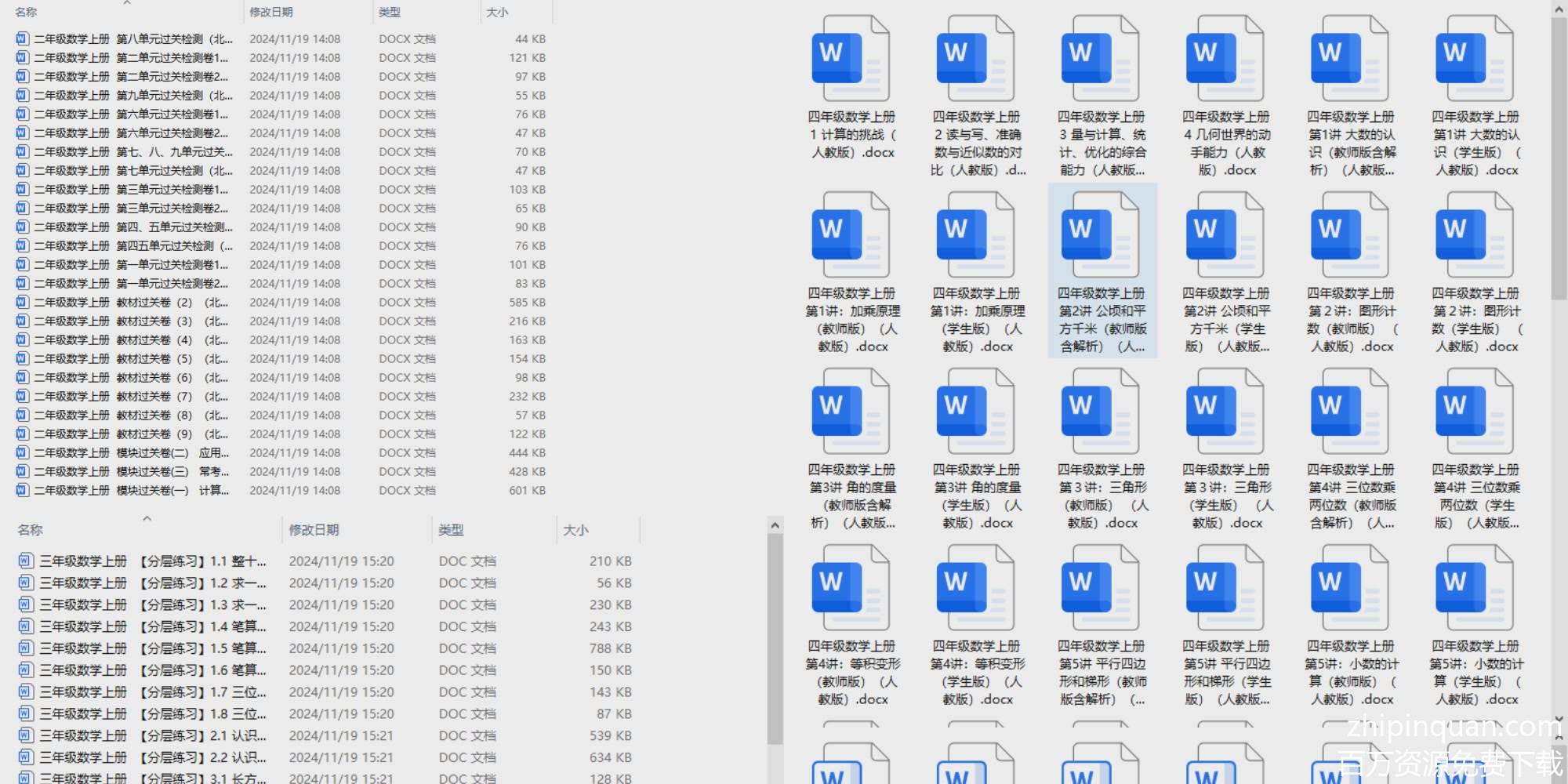The height and width of the screenshot is (784, 1568).
Task: Click the 第1讲：加乘原理 (教师版) Word icon
Action: coord(850,237)
